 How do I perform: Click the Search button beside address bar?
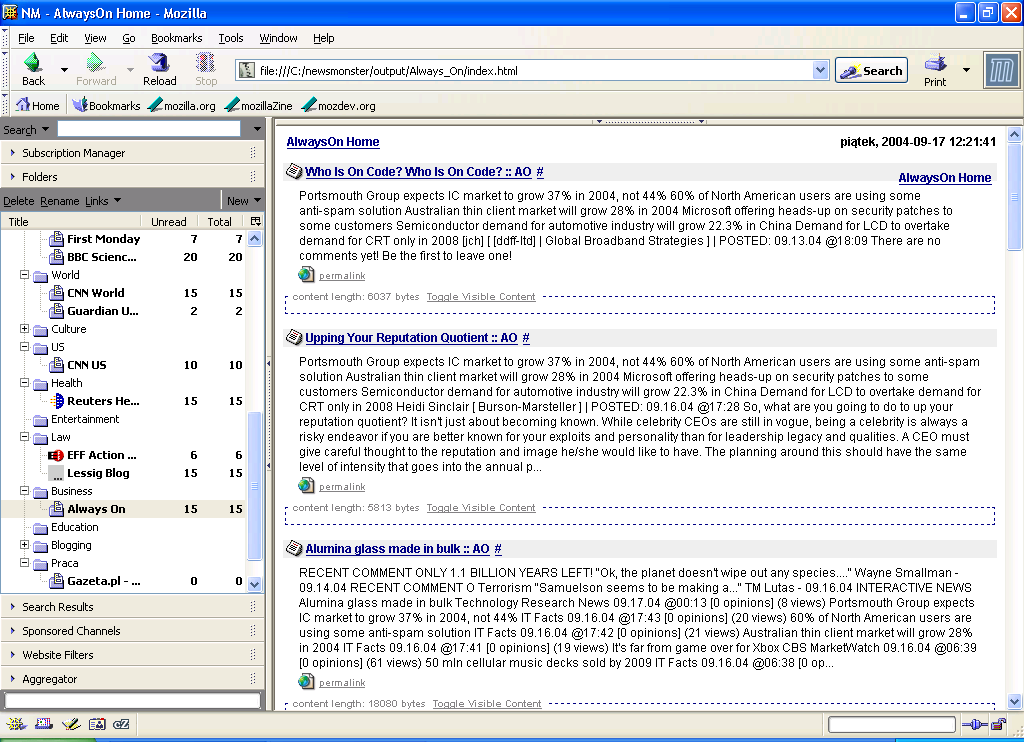click(x=871, y=71)
